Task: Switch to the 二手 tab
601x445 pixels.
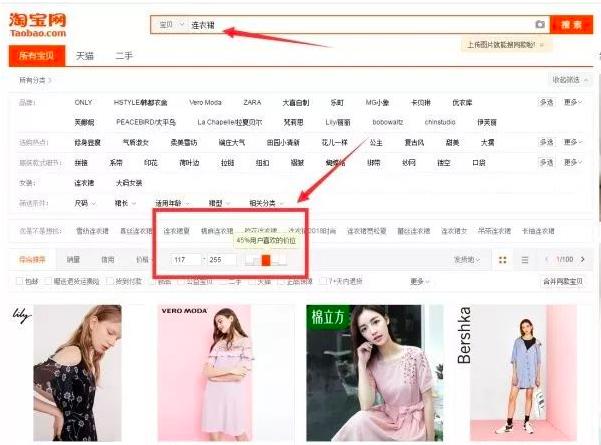Action: pyautogui.click(x=124, y=56)
